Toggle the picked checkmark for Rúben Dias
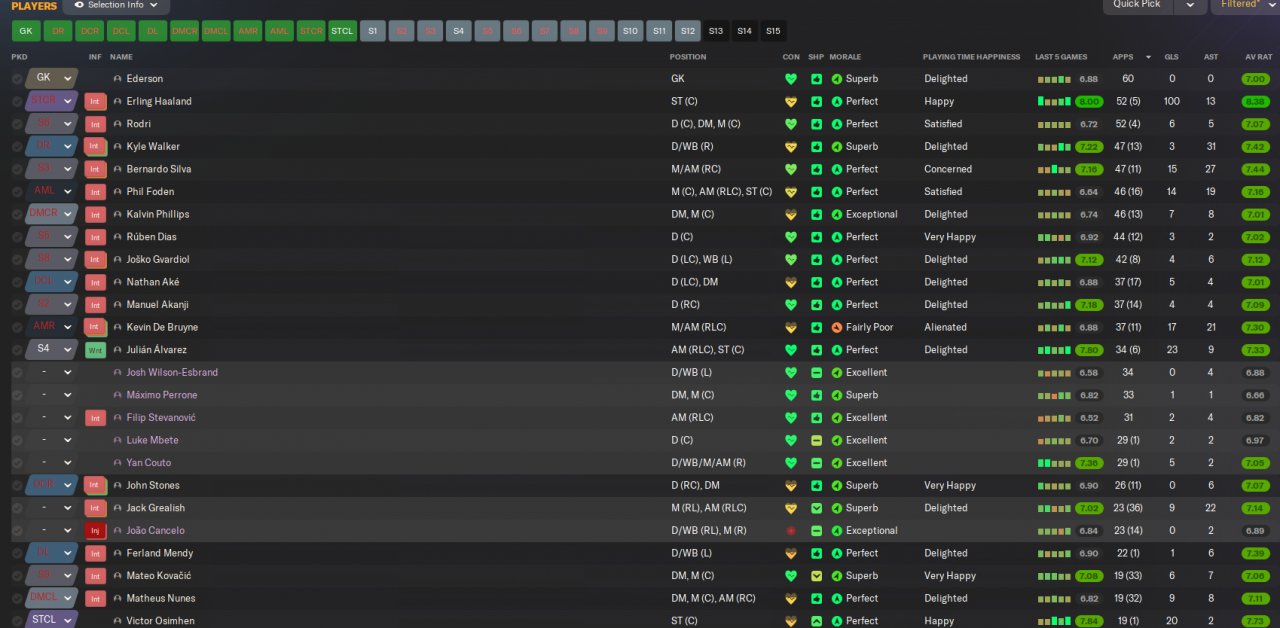Screen dimensions: 1280x628 point(17,237)
